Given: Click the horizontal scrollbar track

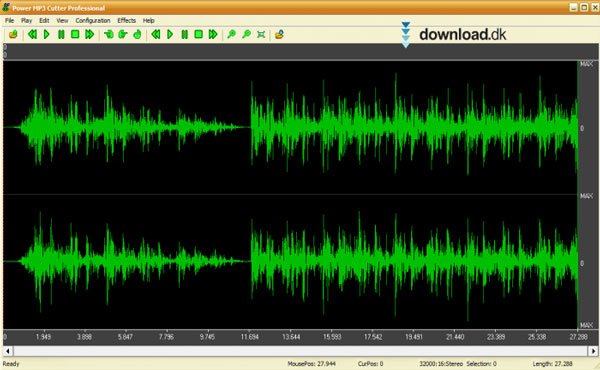Looking at the screenshot, I should click(300, 351).
